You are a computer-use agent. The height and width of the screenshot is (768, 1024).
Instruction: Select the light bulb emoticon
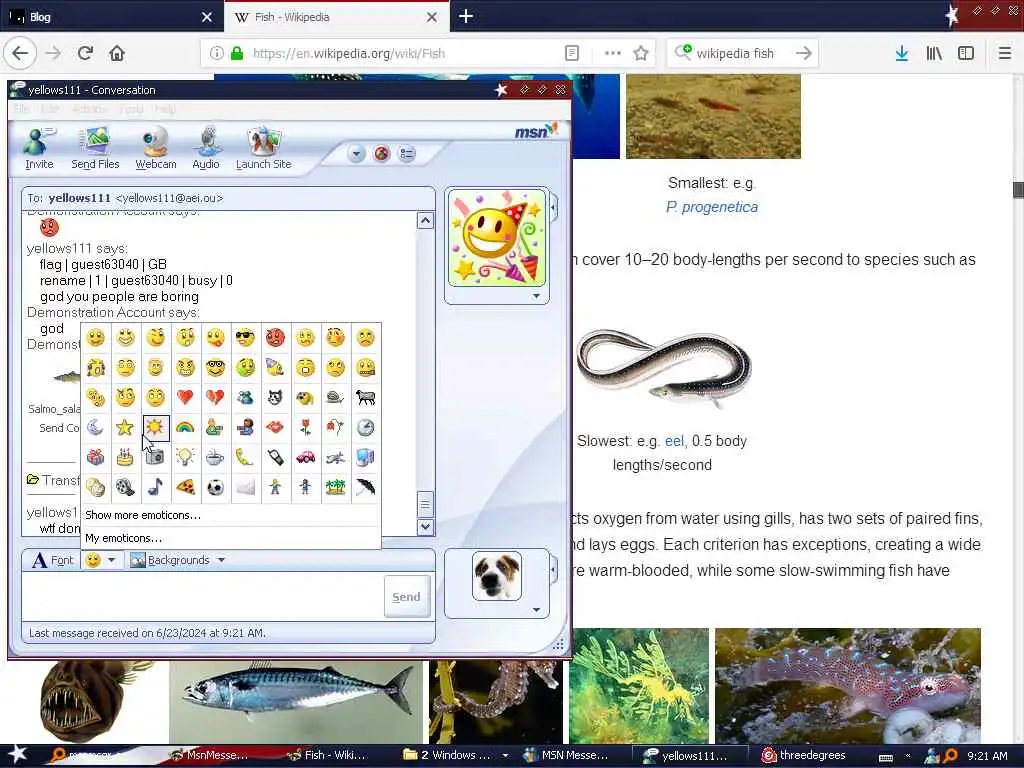pyautogui.click(x=185, y=457)
